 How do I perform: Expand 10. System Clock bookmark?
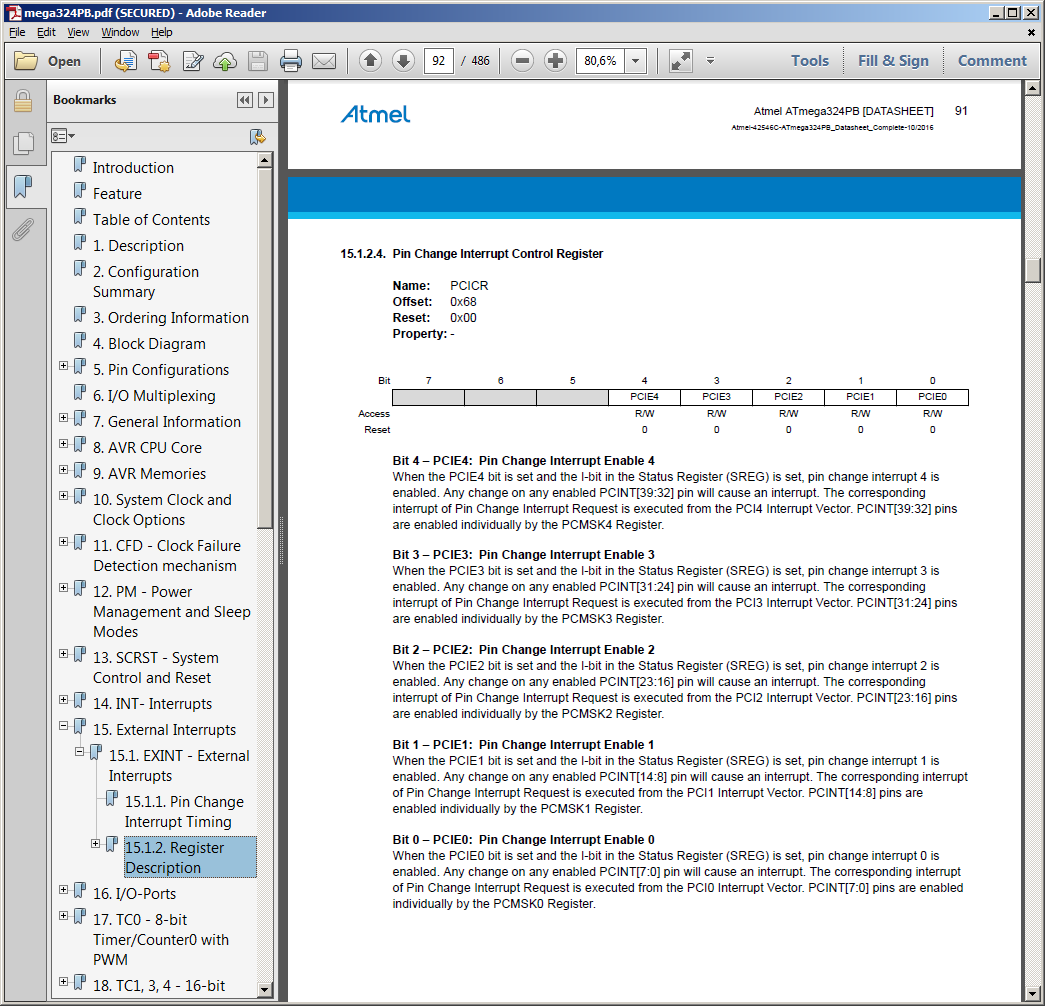(x=63, y=495)
